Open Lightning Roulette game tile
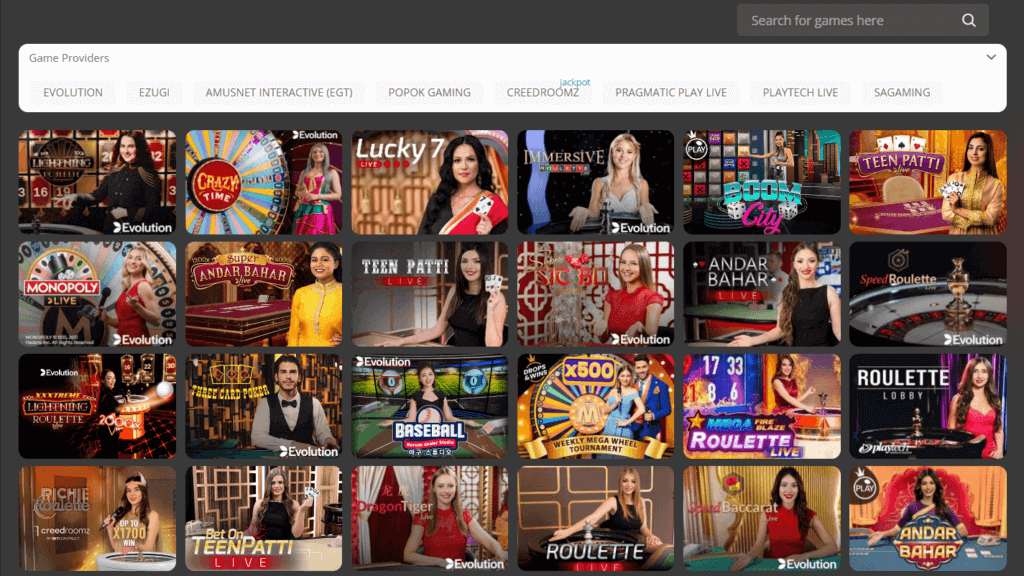The image size is (1024, 576). coord(97,182)
